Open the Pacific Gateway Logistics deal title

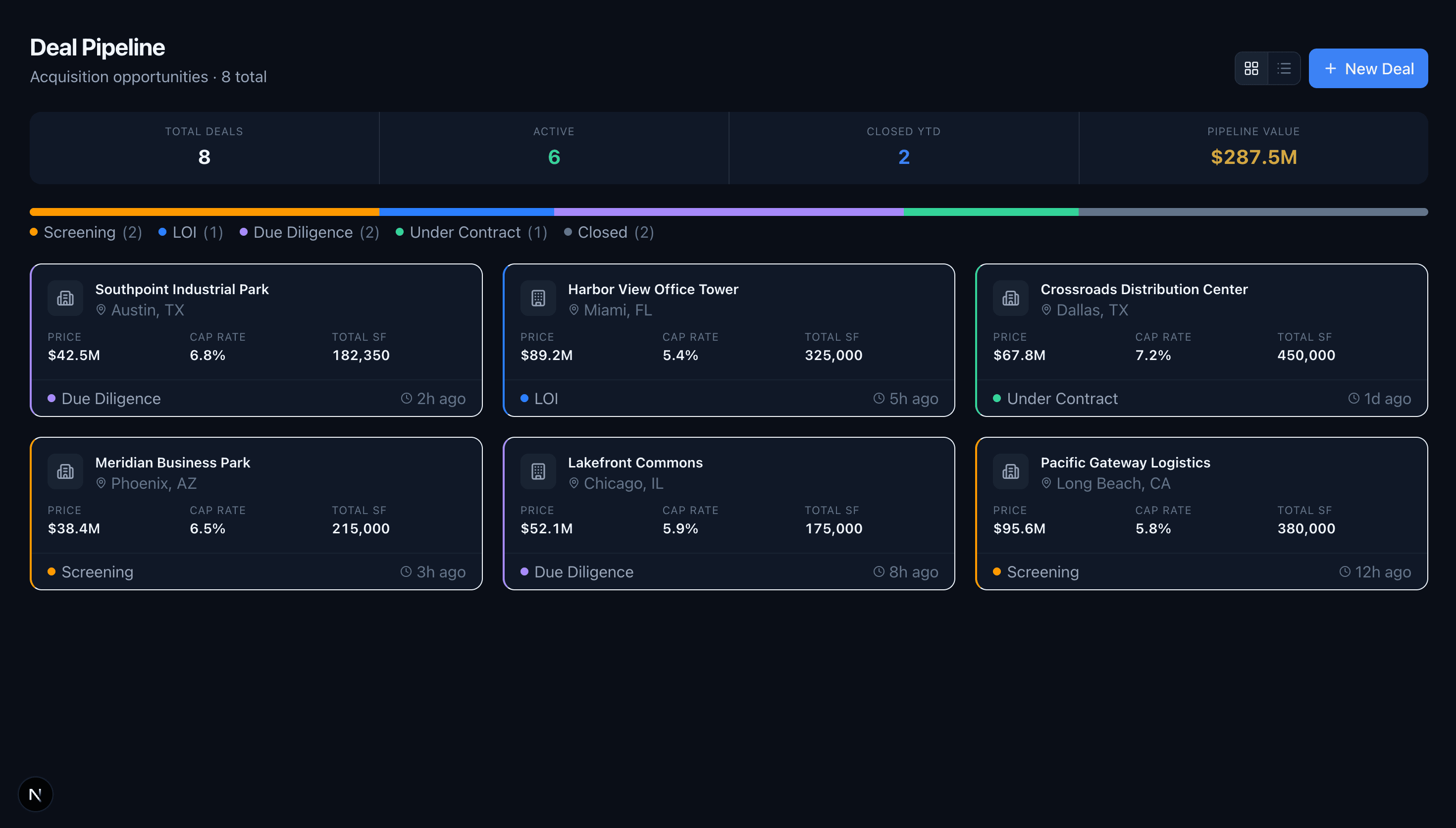[x=1125, y=463]
